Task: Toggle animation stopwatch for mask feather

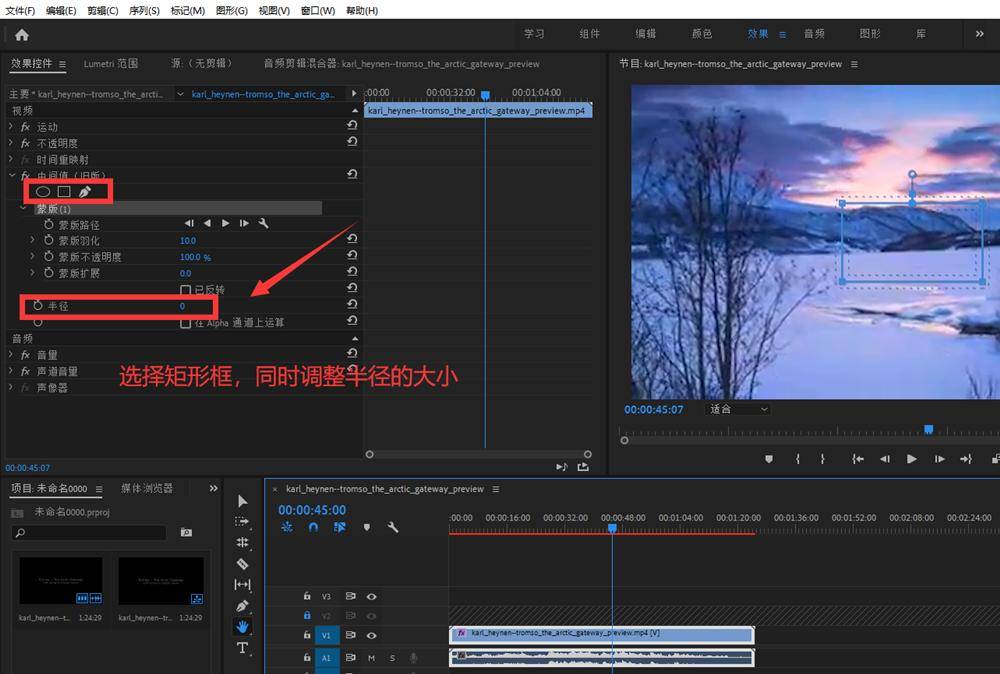Action: (48, 240)
